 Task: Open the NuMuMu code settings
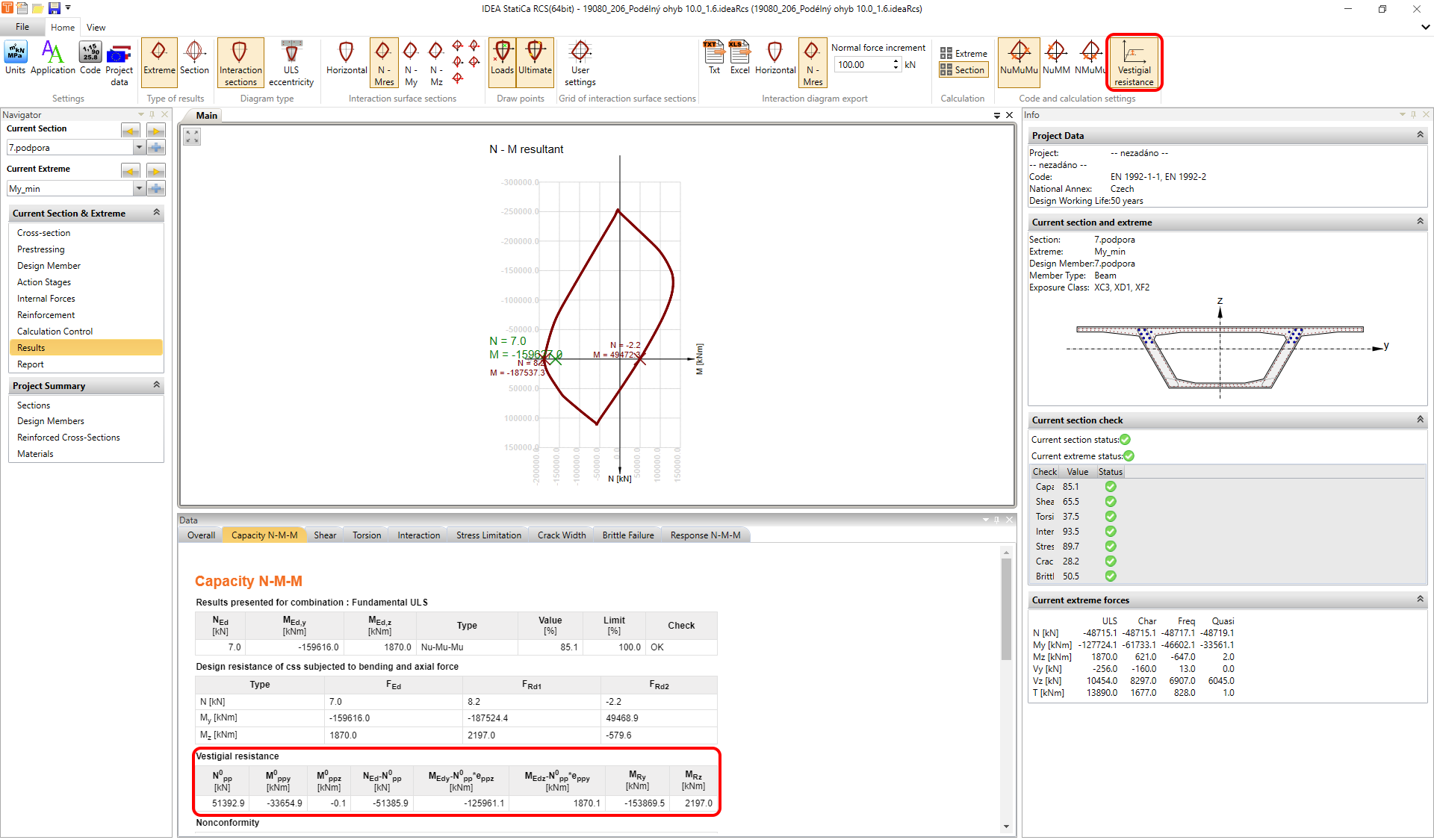click(x=1018, y=62)
